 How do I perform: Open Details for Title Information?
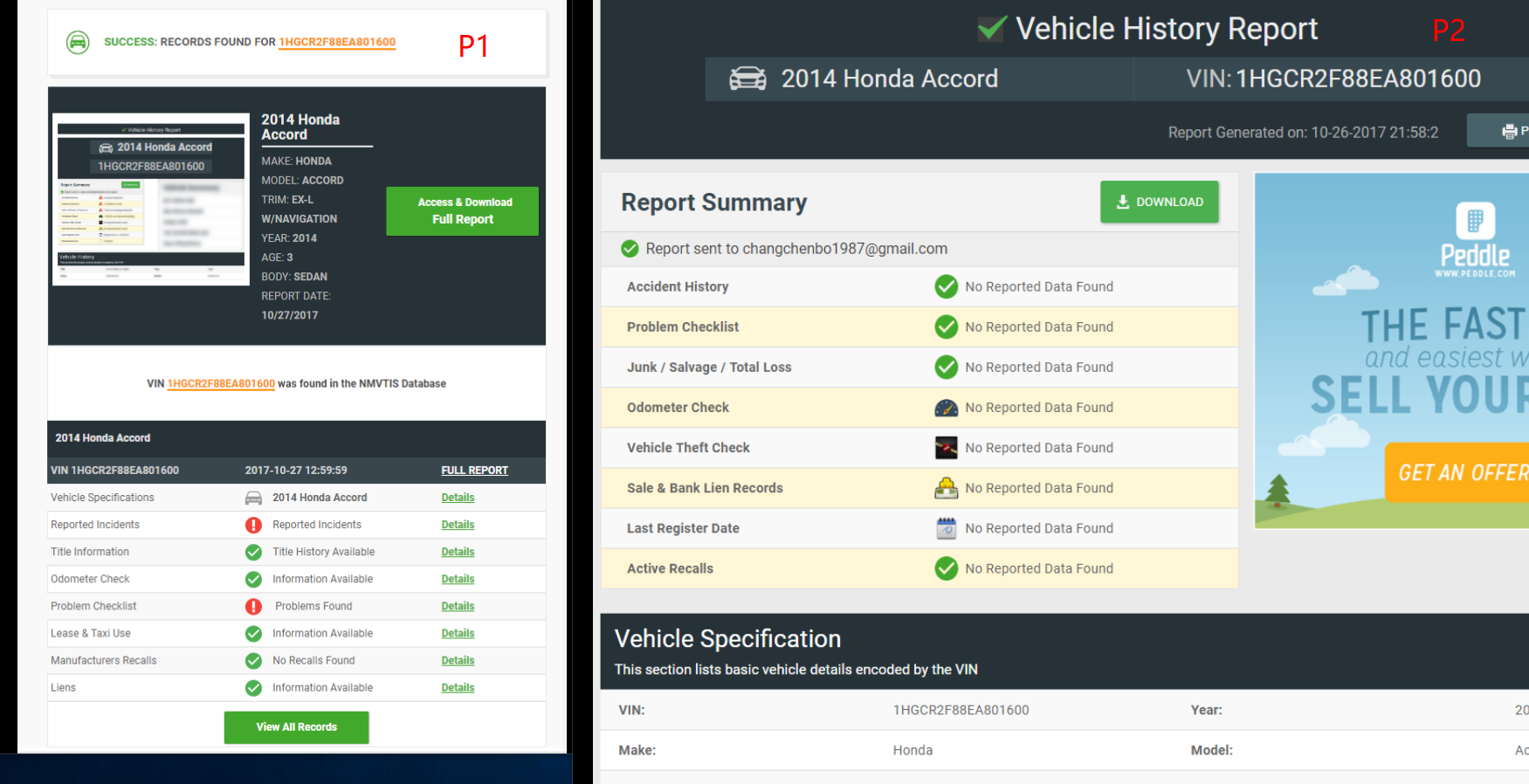tap(458, 552)
